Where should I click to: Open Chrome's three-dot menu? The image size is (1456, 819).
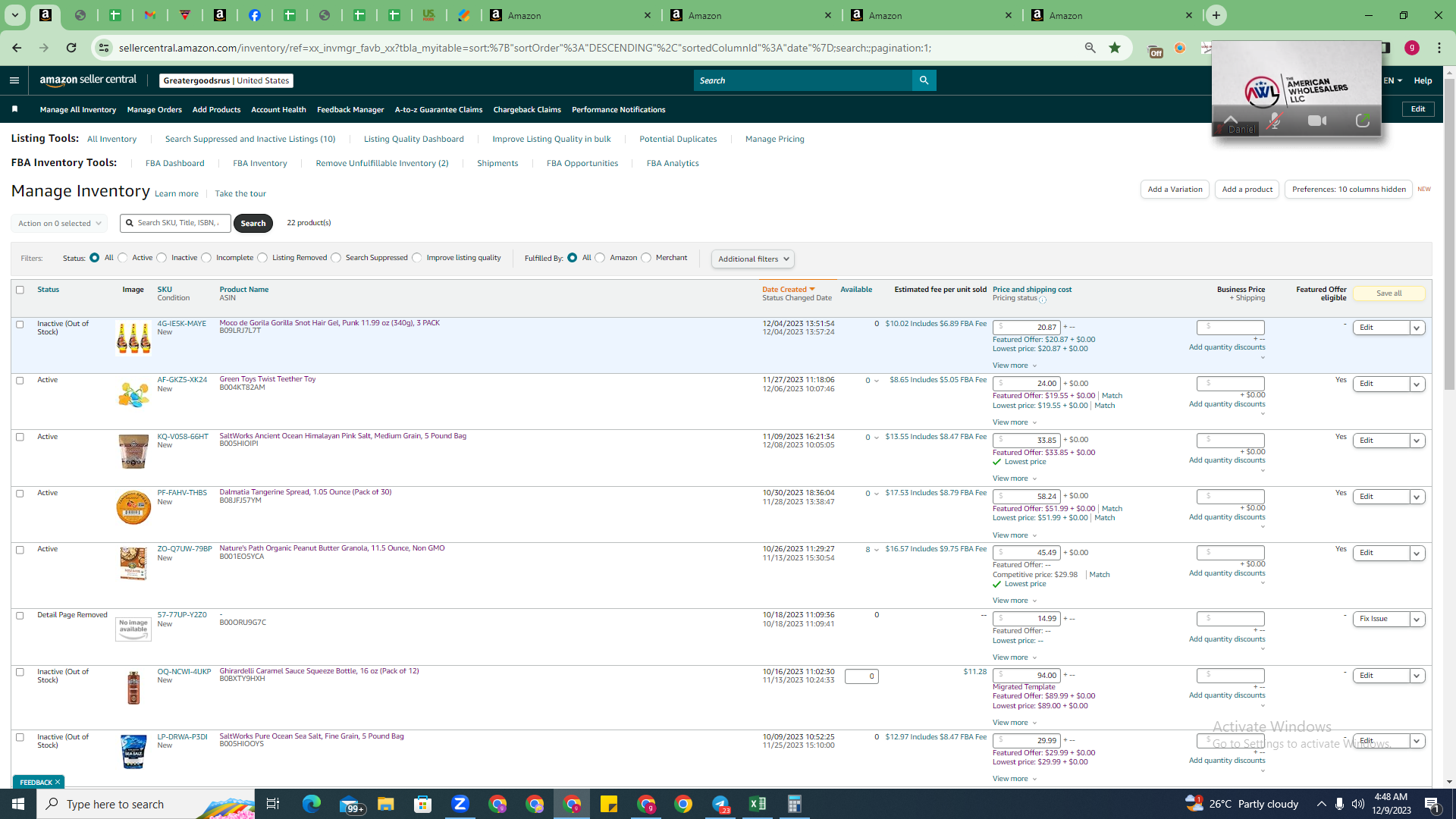tap(1439, 48)
